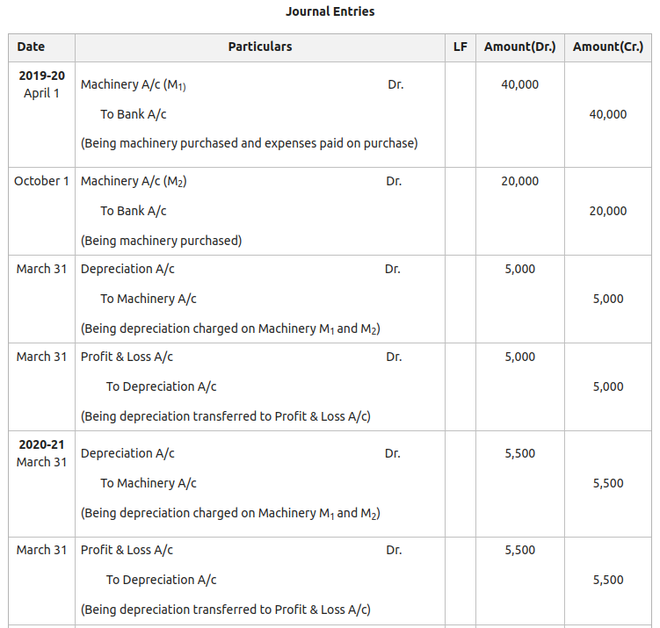Viewport: 660px width, 628px height.
Task: Click the Amount(Cr.) column header
Action: [609, 47]
